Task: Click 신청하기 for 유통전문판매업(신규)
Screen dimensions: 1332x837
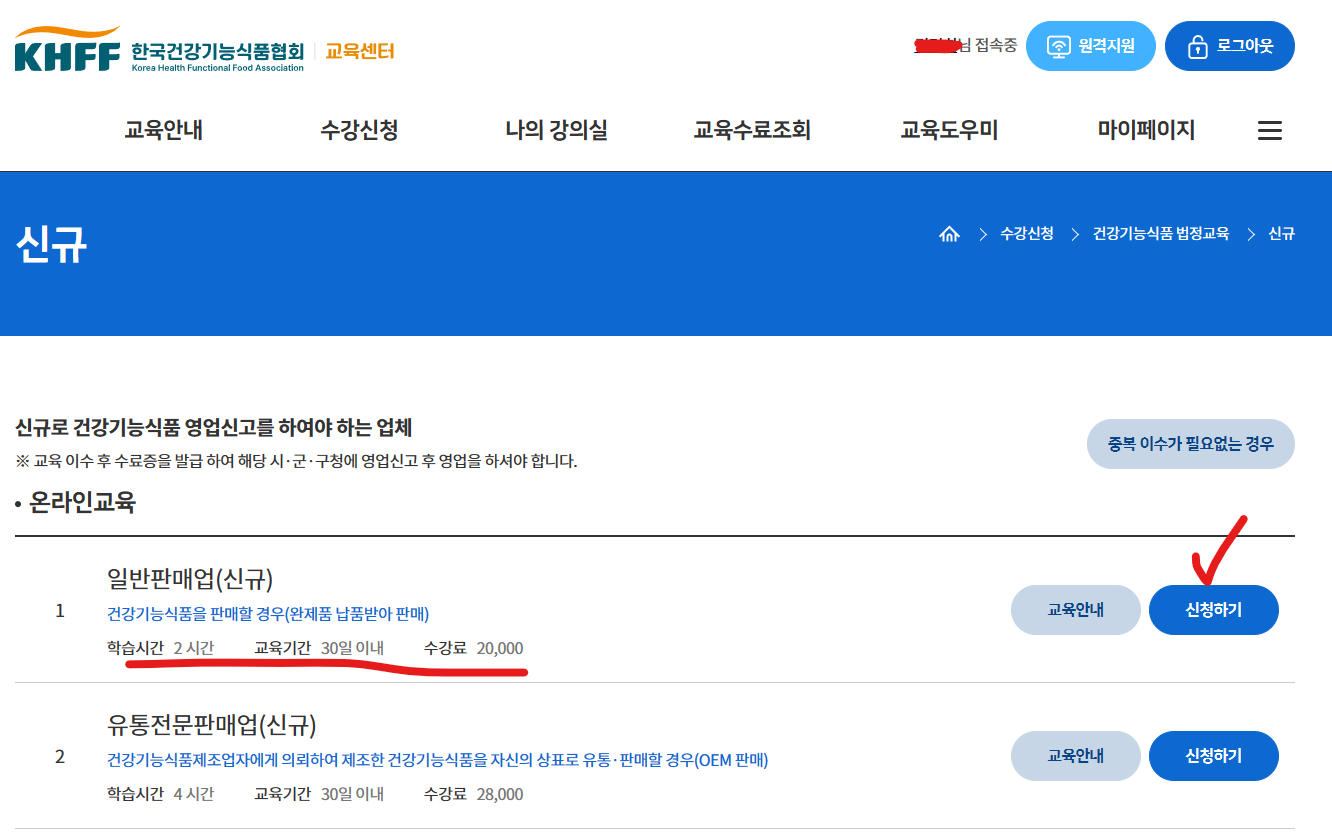Action: coord(1213,756)
